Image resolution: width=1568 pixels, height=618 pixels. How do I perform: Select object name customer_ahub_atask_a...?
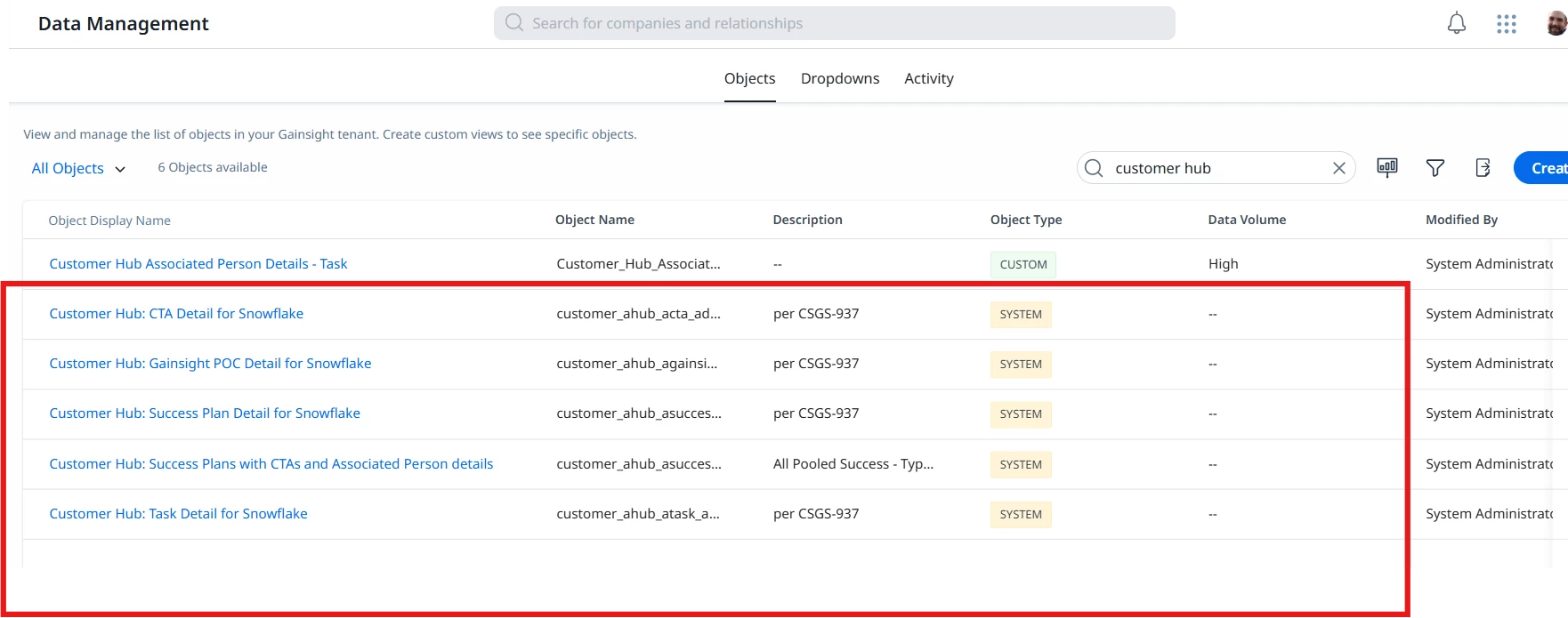click(x=638, y=514)
